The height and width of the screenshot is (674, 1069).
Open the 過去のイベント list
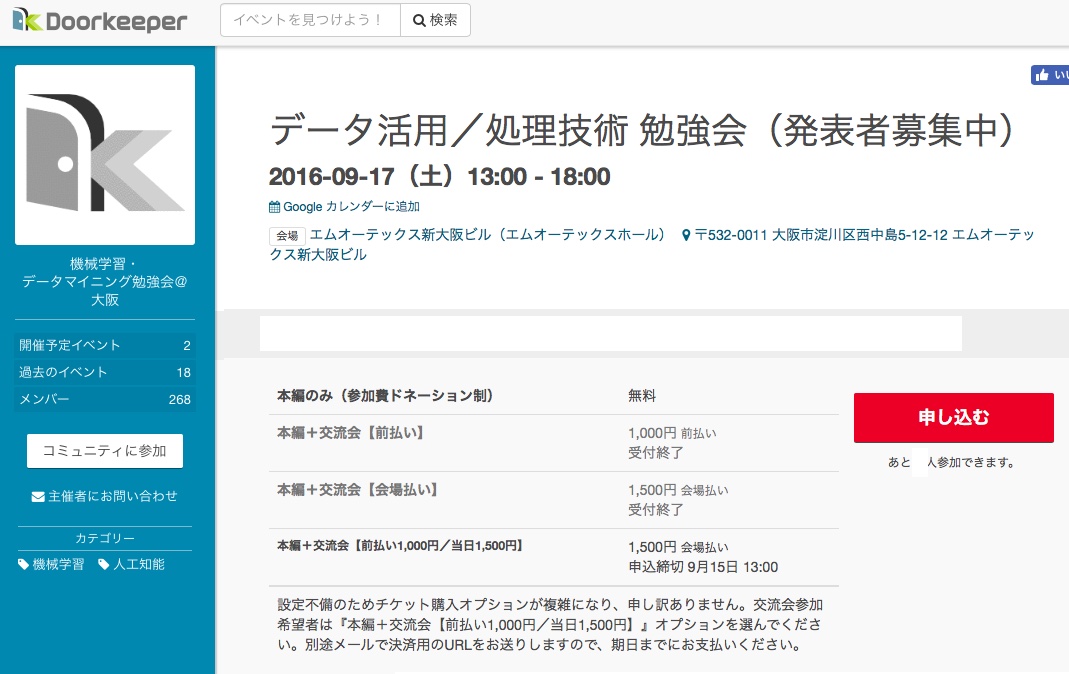pyautogui.click(x=105, y=372)
